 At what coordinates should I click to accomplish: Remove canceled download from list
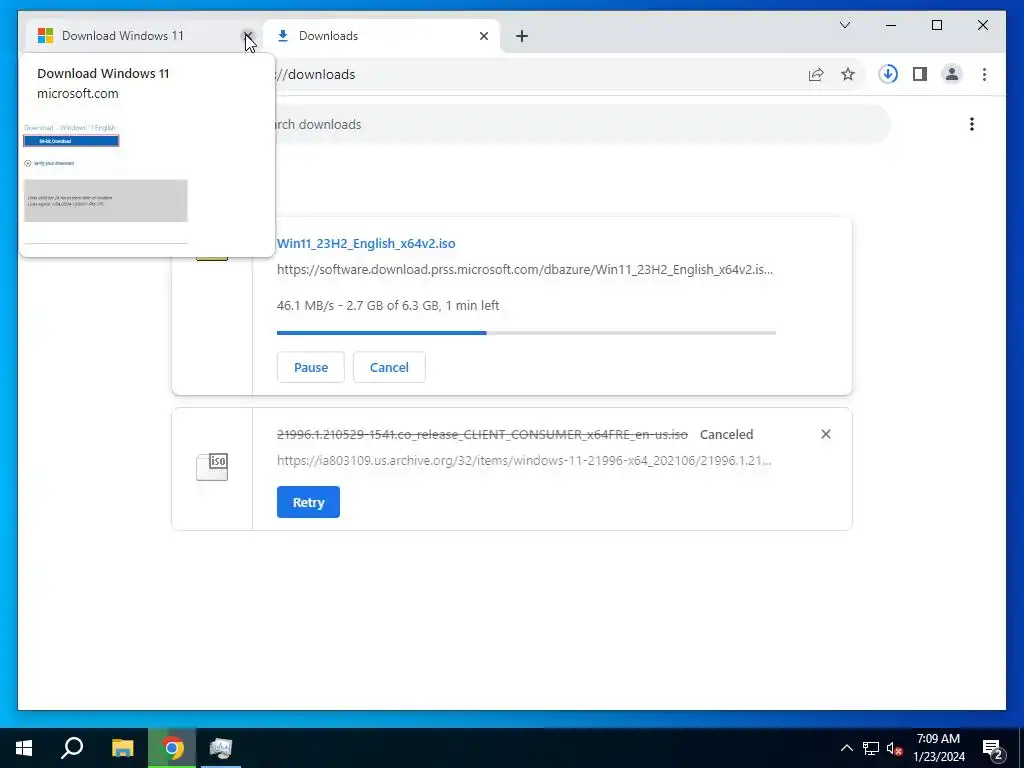(825, 434)
